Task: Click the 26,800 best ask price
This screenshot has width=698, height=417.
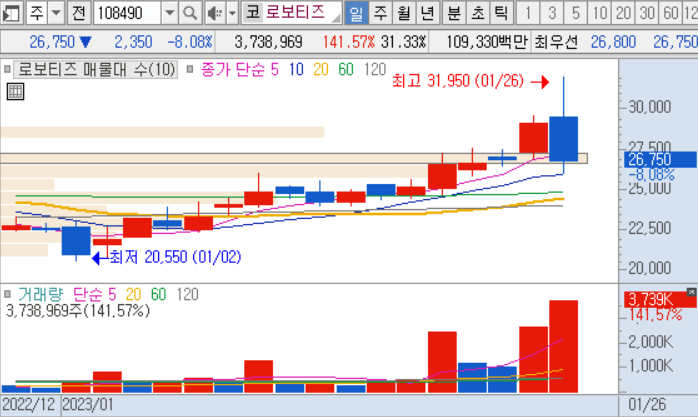Action: 613,42
